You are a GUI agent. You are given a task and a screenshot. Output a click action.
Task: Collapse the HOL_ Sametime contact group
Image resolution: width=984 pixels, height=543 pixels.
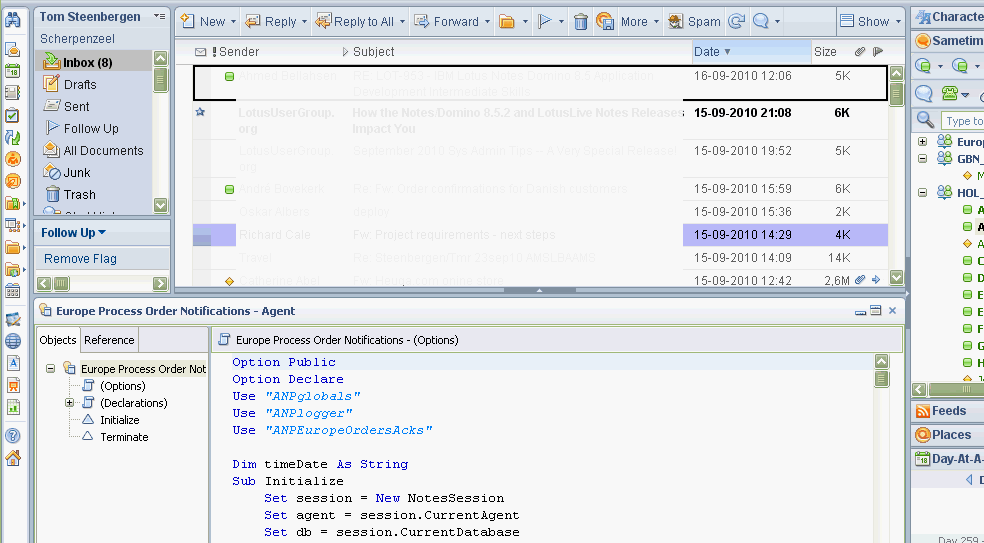click(x=922, y=193)
